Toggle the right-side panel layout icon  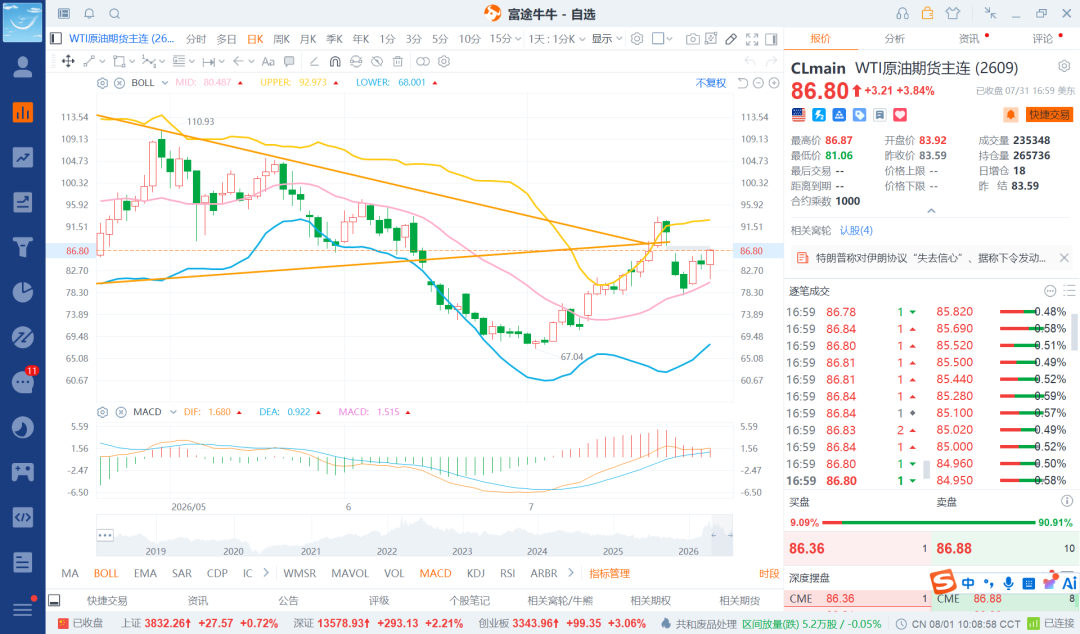[771, 39]
